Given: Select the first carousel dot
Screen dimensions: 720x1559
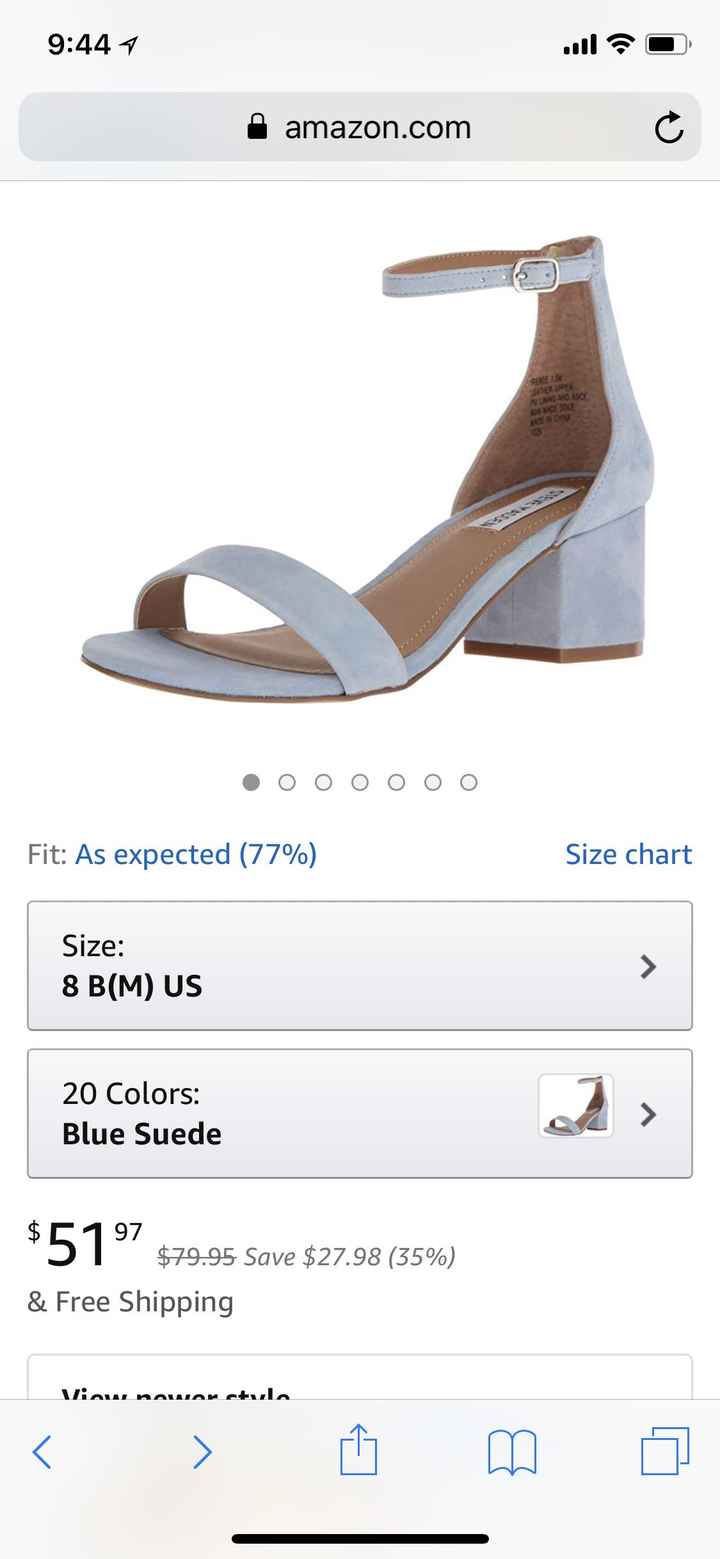Looking at the screenshot, I should (251, 782).
